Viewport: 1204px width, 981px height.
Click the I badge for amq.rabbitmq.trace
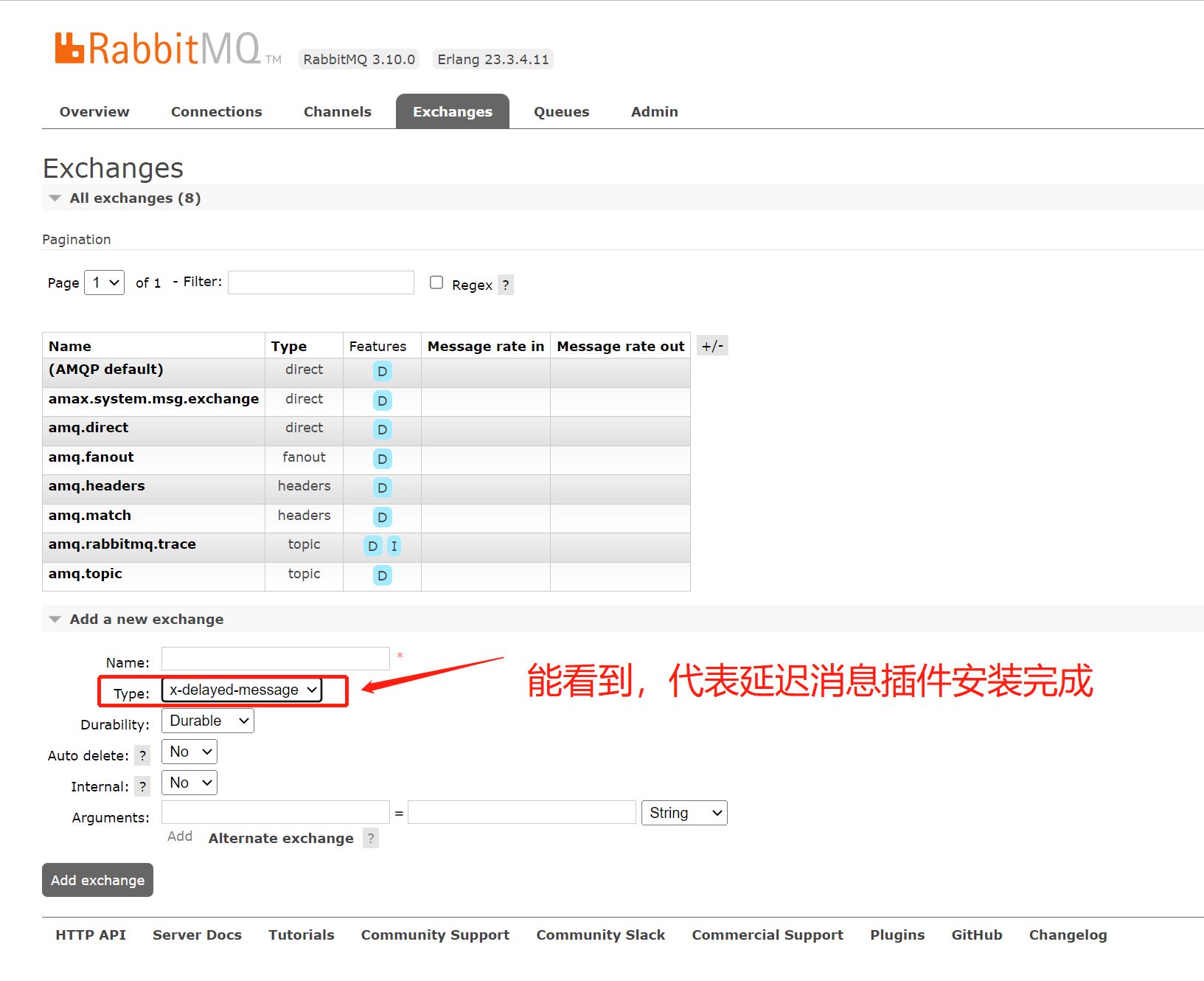coord(394,546)
